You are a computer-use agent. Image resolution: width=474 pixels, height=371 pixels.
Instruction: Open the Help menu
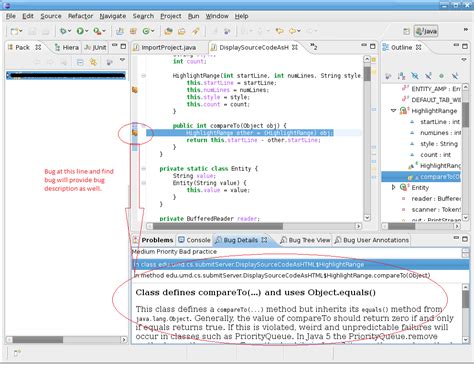tap(241, 16)
